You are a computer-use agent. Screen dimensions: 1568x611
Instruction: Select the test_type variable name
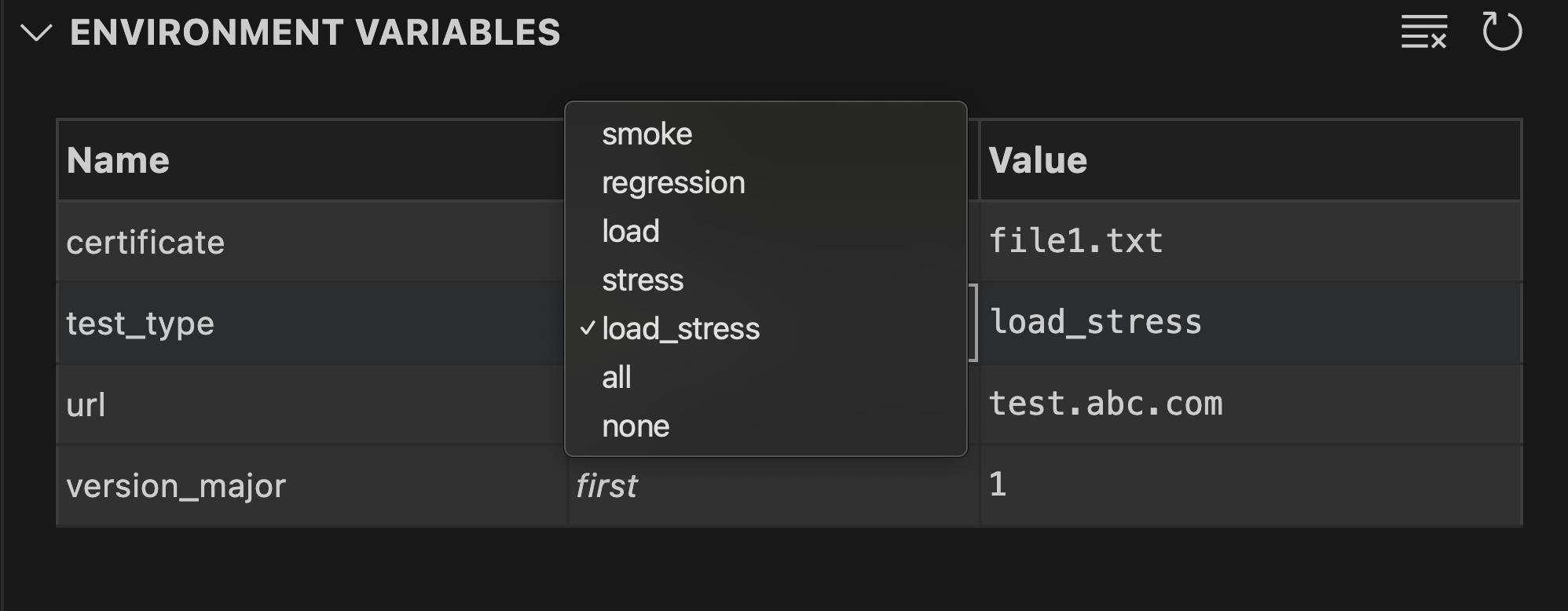pyautogui.click(x=140, y=324)
